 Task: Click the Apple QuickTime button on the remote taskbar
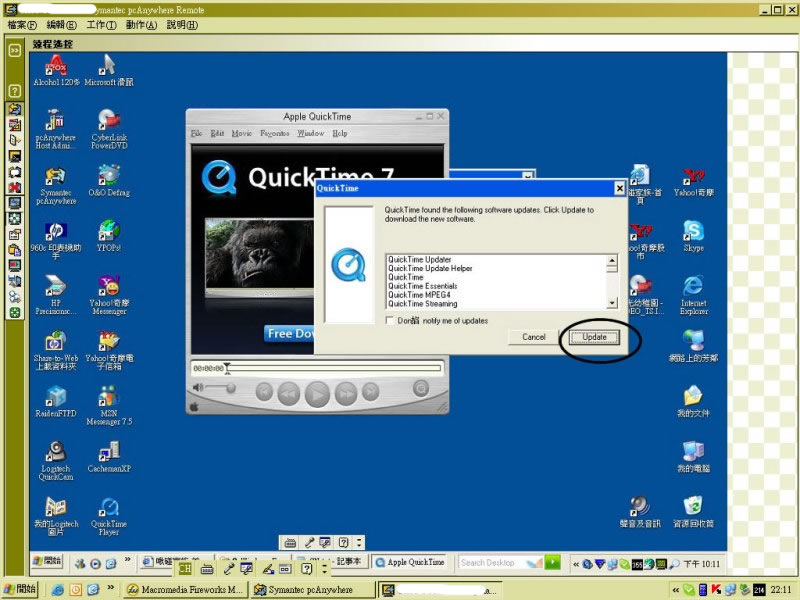pos(410,562)
